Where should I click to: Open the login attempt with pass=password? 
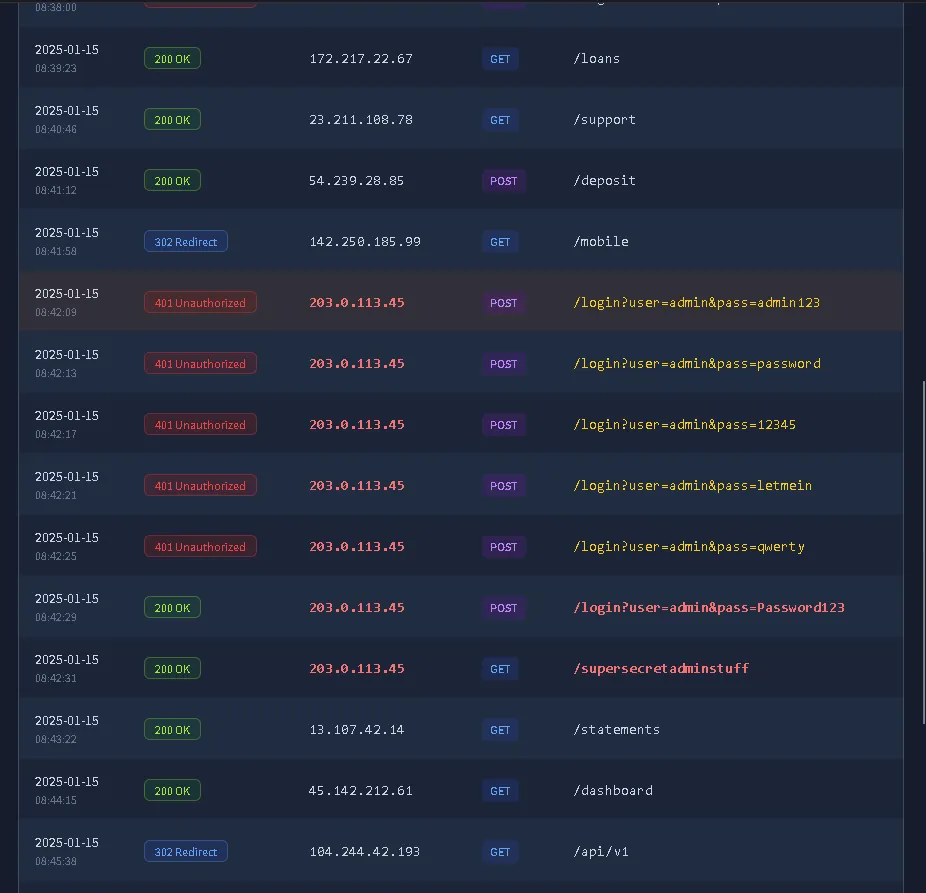click(697, 364)
